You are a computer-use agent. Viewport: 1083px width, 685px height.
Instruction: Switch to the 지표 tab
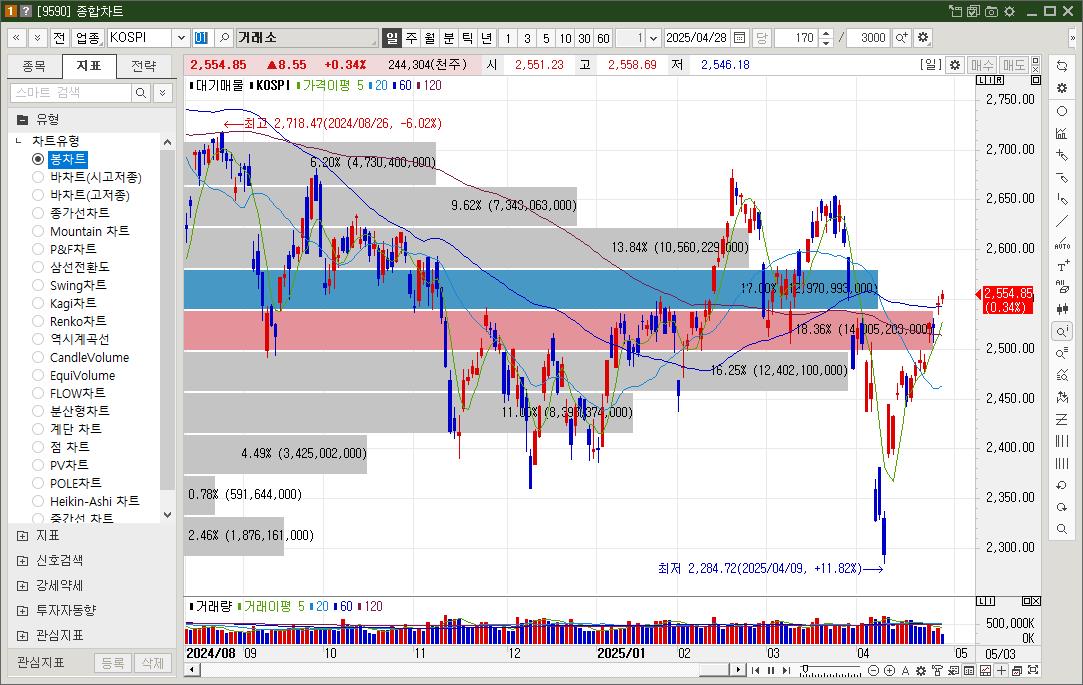[x=88, y=66]
